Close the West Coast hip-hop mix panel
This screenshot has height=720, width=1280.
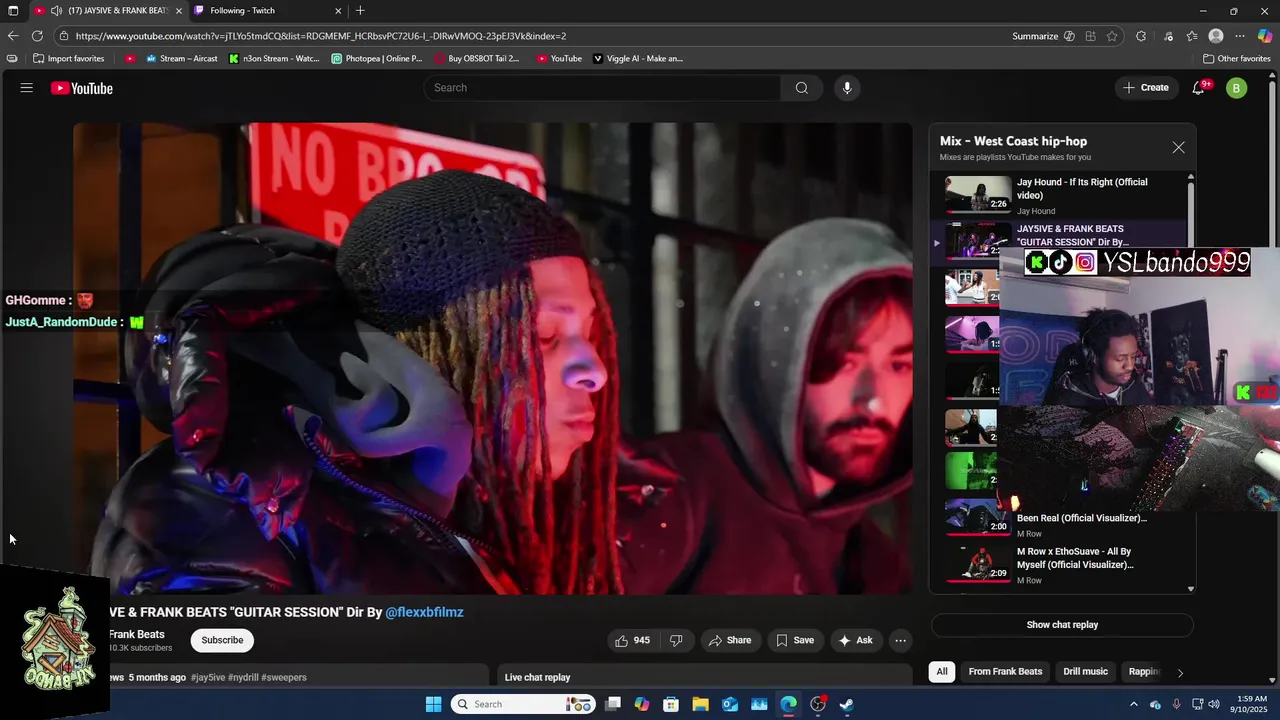[1178, 147]
